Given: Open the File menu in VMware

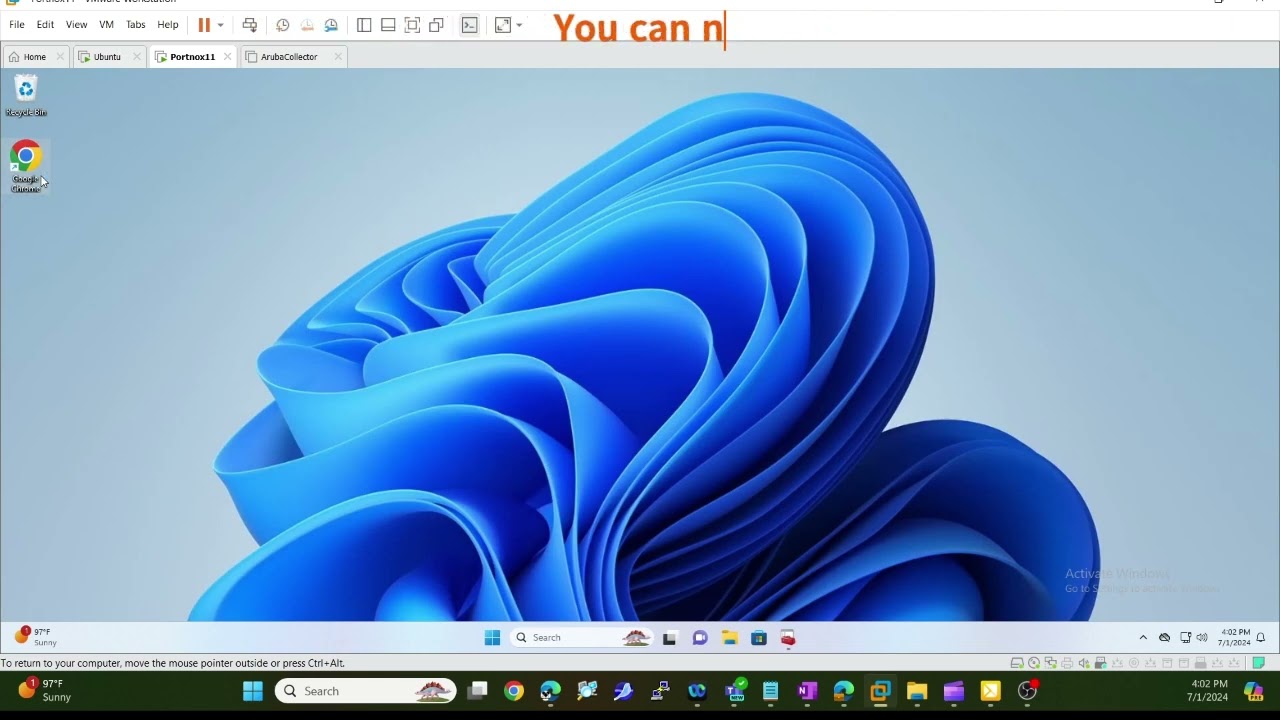Looking at the screenshot, I should point(17,25).
